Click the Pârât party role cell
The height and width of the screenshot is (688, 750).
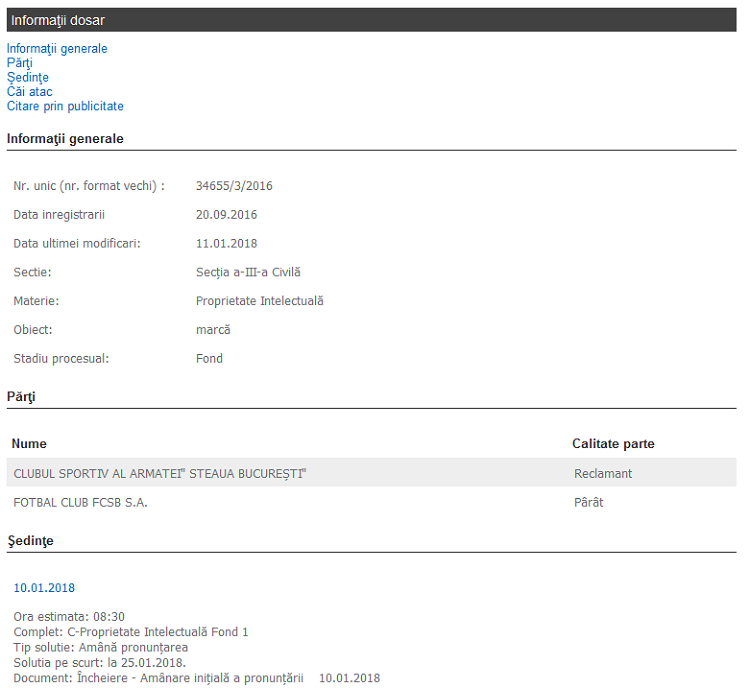(588, 502)
